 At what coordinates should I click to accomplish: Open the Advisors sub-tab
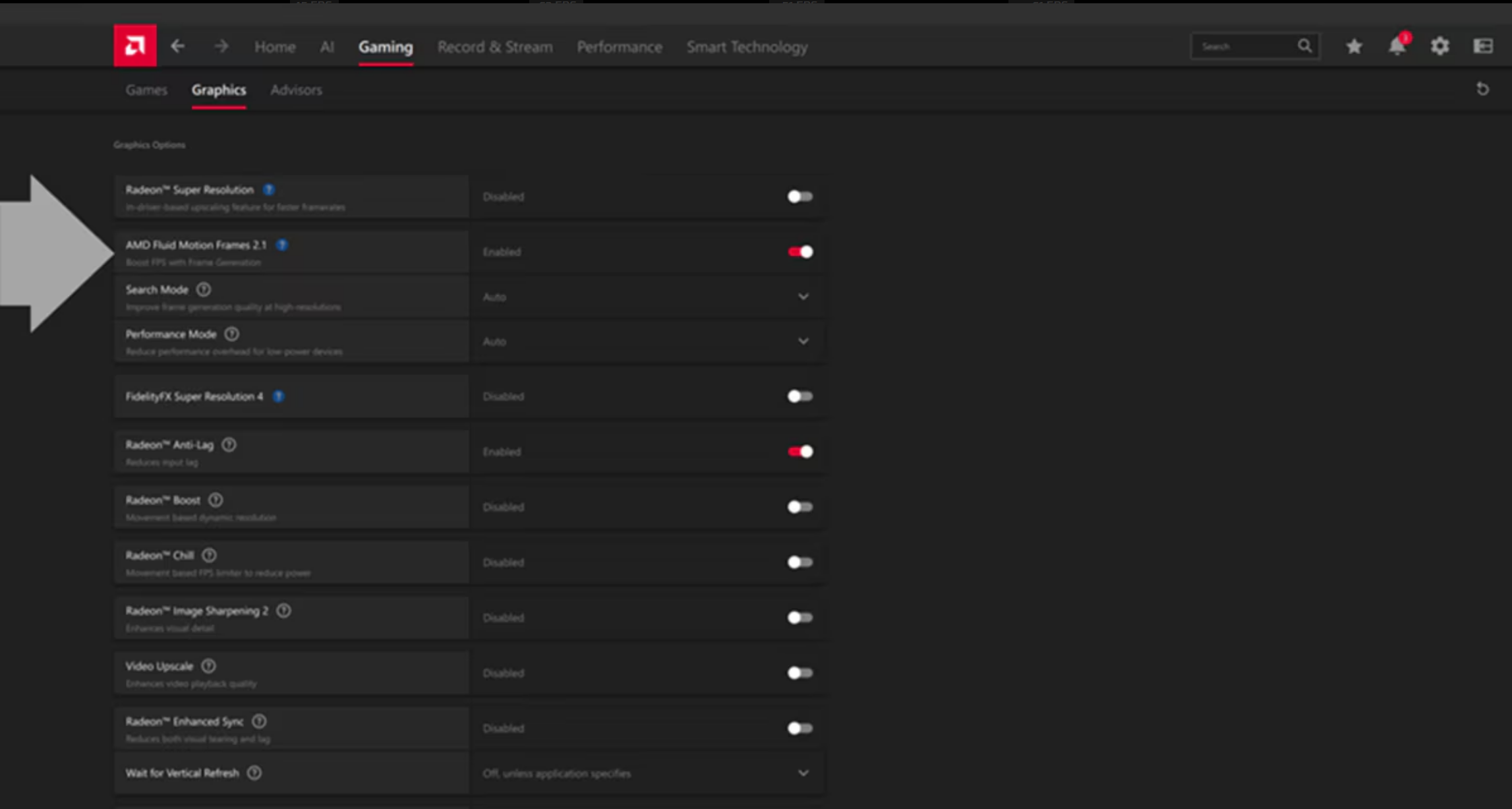(296, 90)
